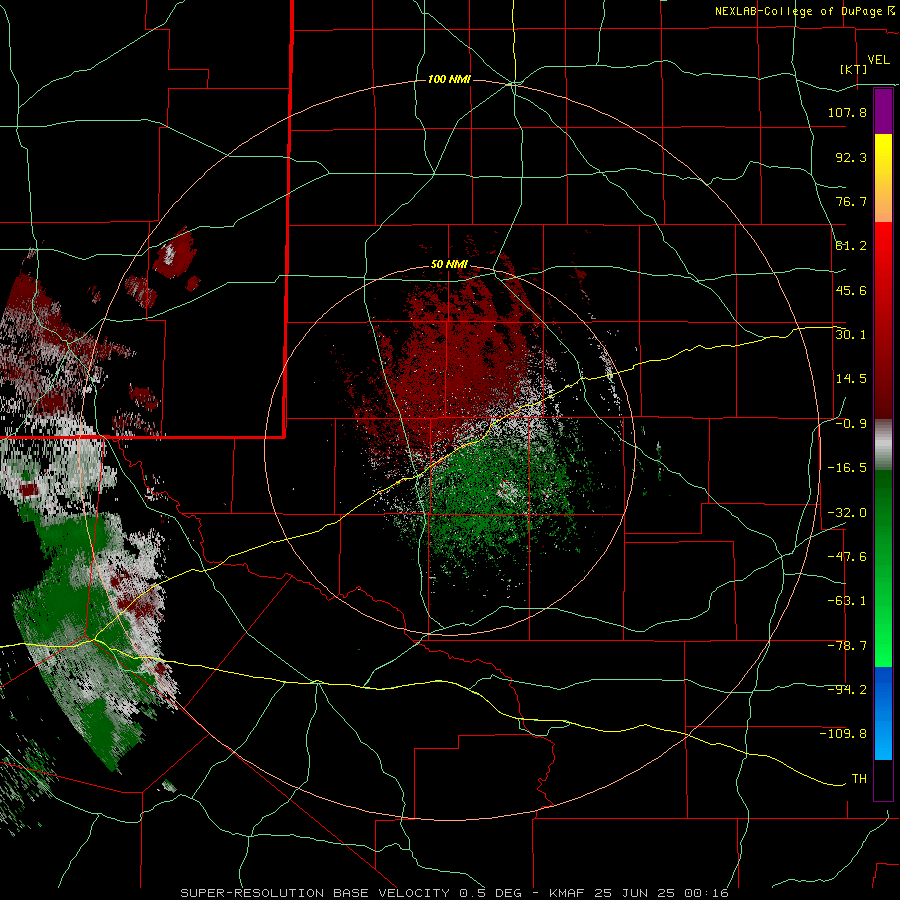The image size is (900, 900).
Task: Pick the red segment of the velocity scale
Action: 883,320
